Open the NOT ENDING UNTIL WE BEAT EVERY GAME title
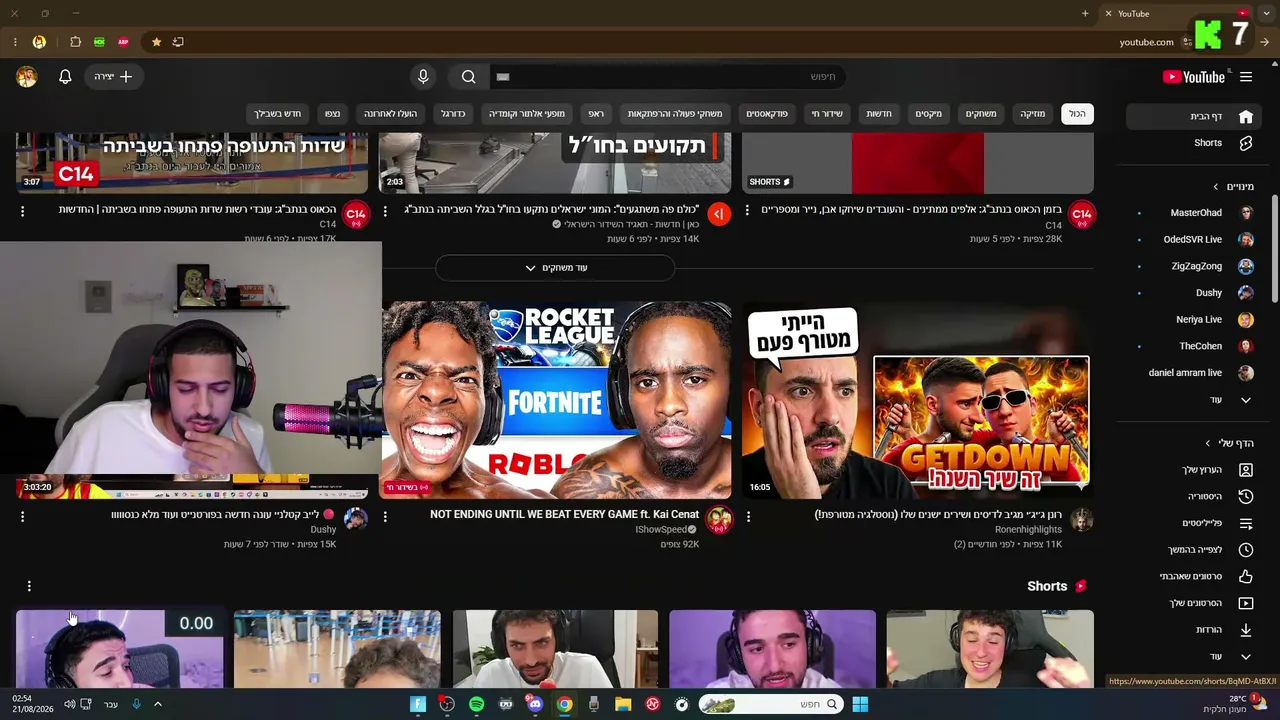 565,515
